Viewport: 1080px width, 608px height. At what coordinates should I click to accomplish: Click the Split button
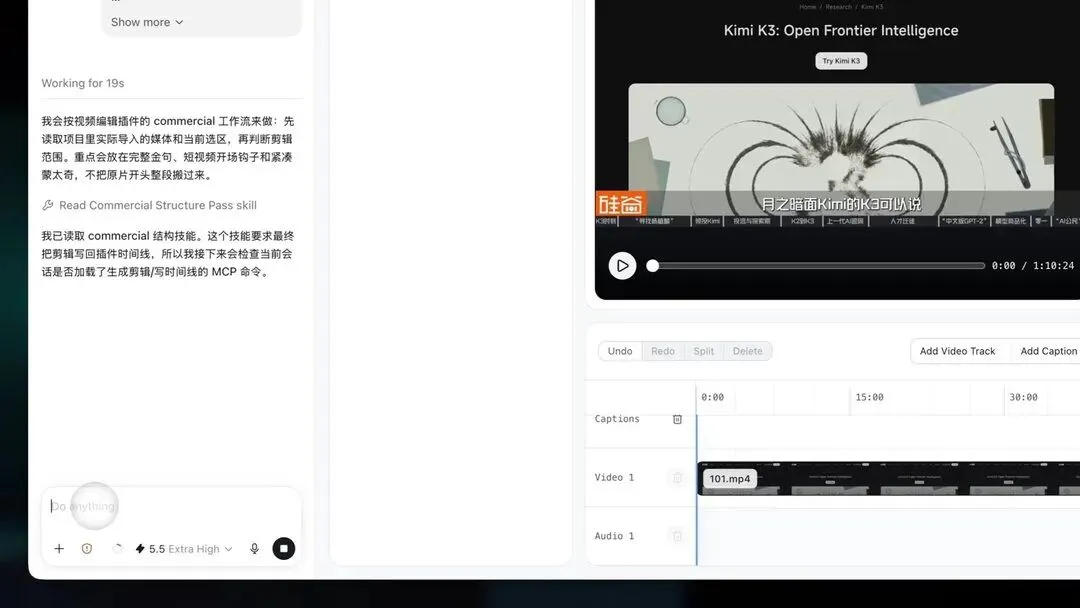point(703,351)
